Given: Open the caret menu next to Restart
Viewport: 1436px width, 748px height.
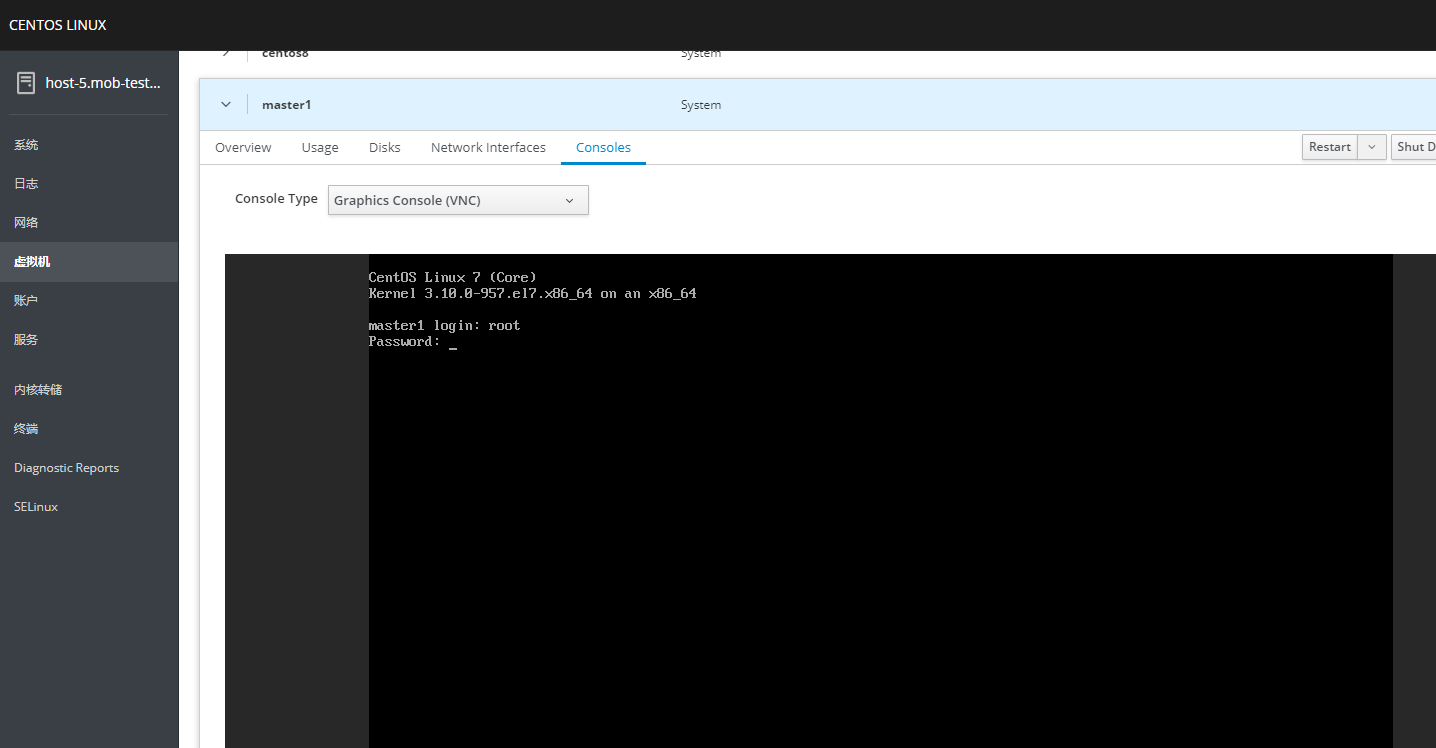Looking at the screenshot, I should coord(1373,147).
